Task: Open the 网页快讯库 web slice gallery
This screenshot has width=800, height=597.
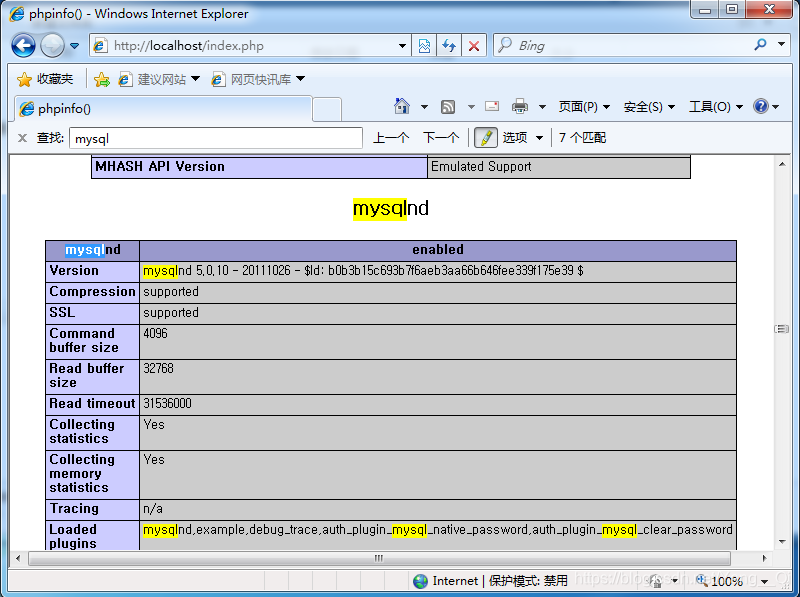Action: point(258,79)
